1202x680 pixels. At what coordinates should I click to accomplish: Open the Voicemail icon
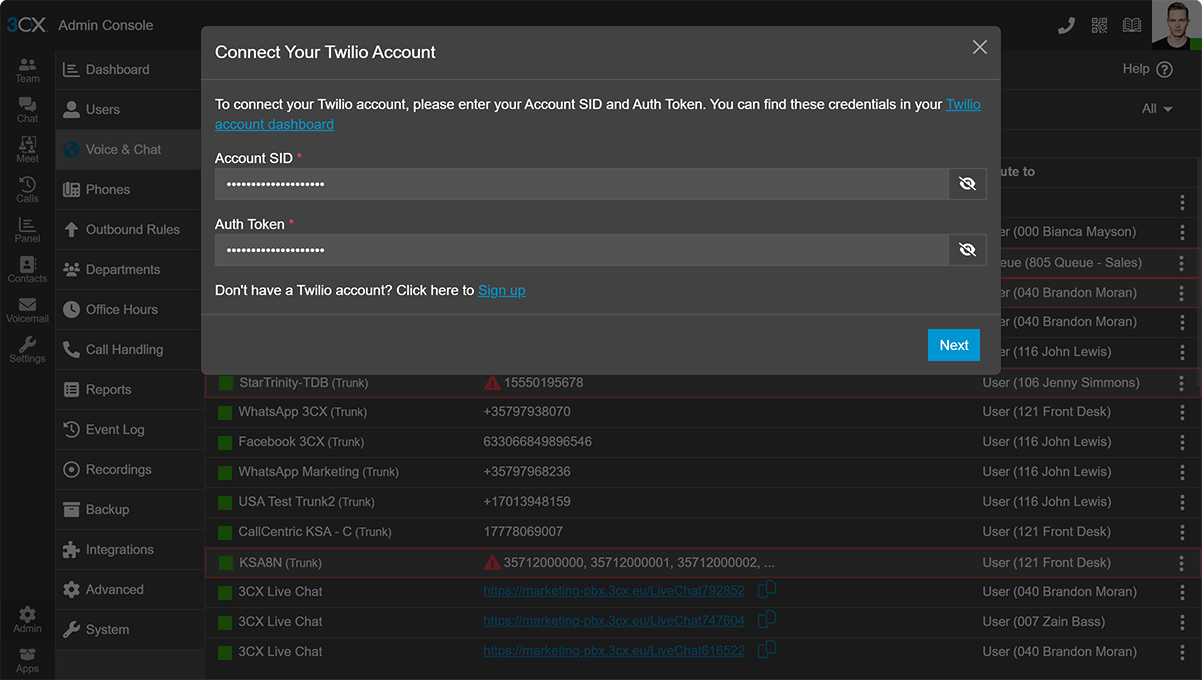27,310
